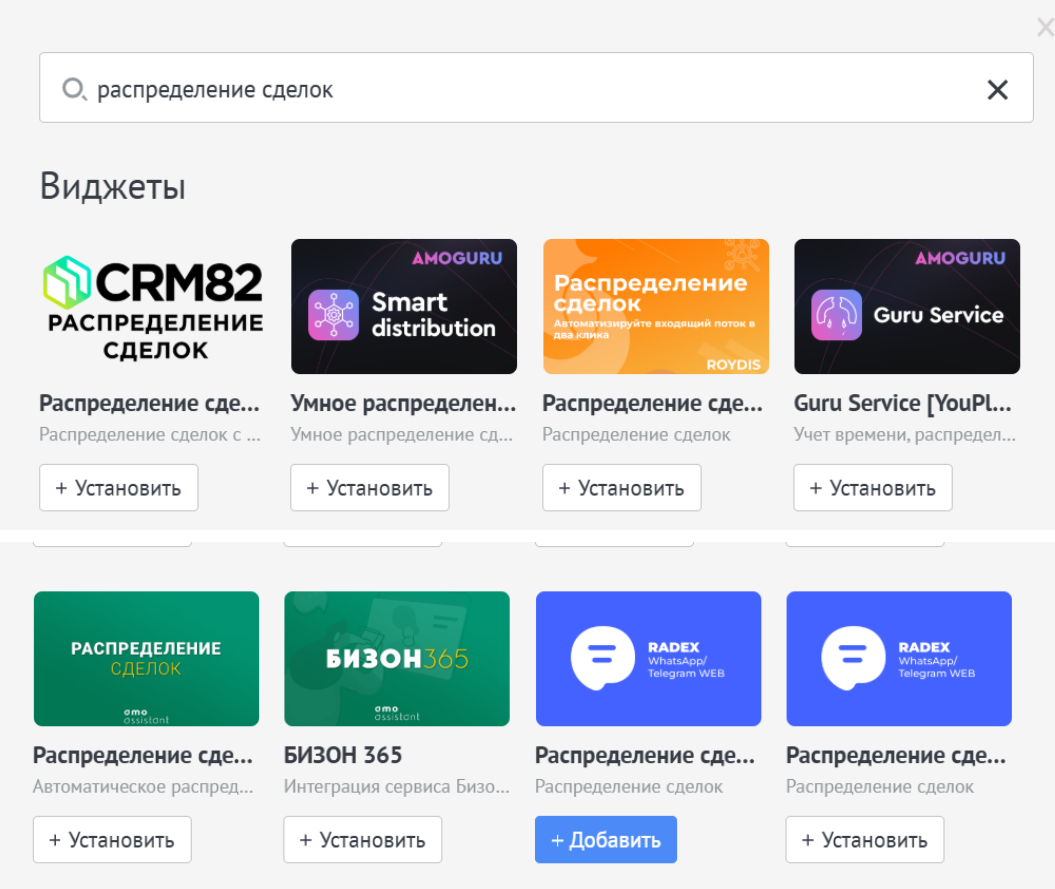Install the amo assistant Автоматическое распред... widget
The image size is (1055, 889).
click(112, 840)
